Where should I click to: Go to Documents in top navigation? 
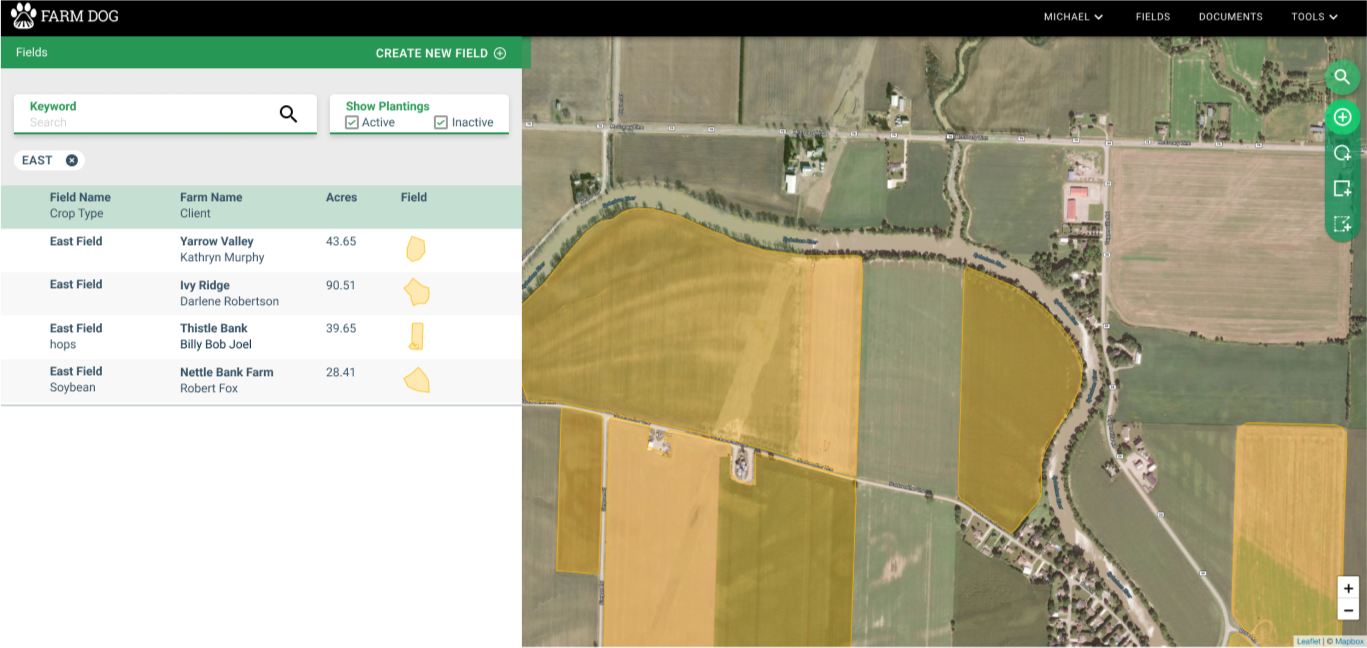[1230, 17]
